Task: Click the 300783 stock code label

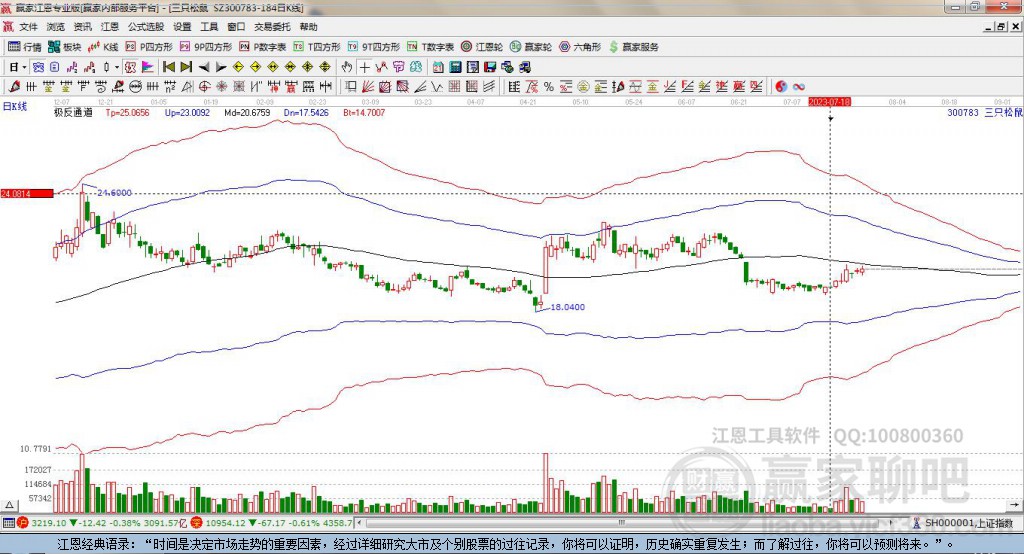Action: tap(963, 112)
